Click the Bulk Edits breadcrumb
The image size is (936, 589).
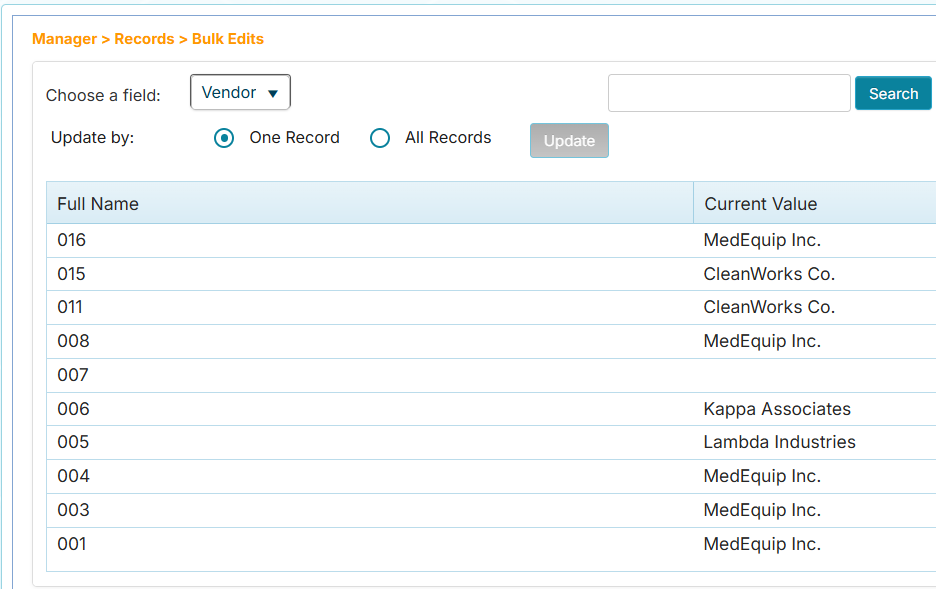click(x=226, y=38)
